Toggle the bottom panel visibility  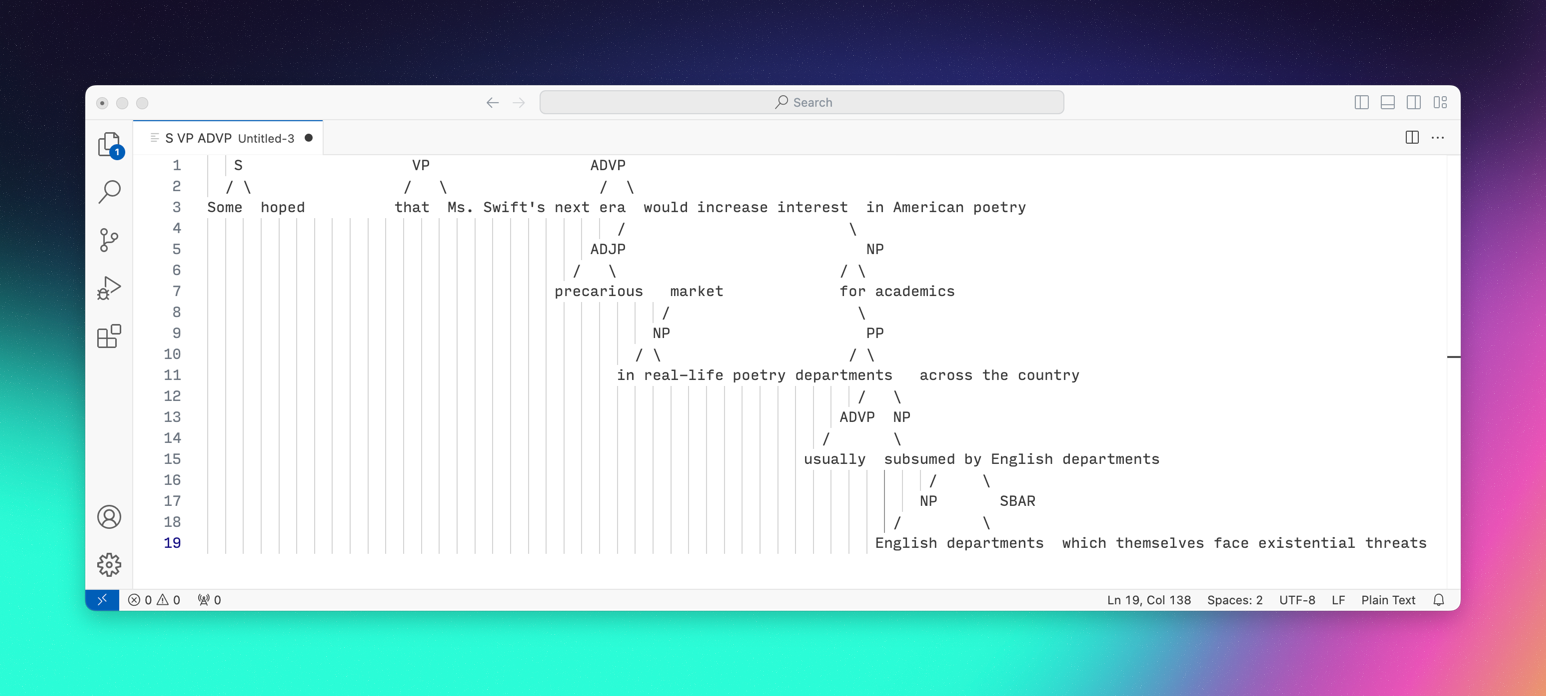click(1387, 102)
